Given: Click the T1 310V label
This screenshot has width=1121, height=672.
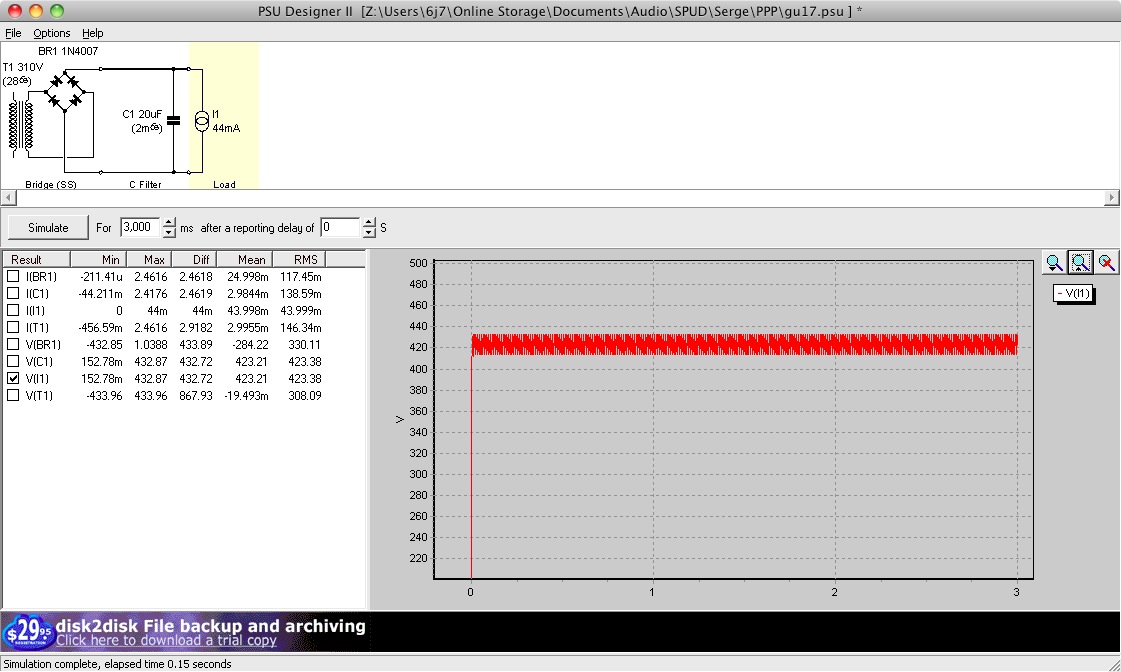Looking at the screenshot, I should (23, 67).
